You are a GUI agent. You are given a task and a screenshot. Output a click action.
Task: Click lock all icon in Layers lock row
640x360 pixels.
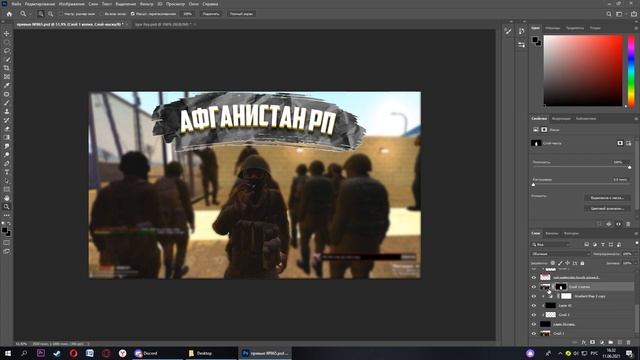tap(582, 263)
